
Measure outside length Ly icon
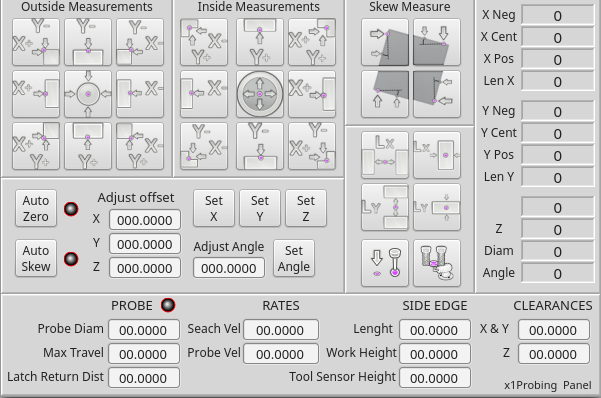[x=437, y=207]
